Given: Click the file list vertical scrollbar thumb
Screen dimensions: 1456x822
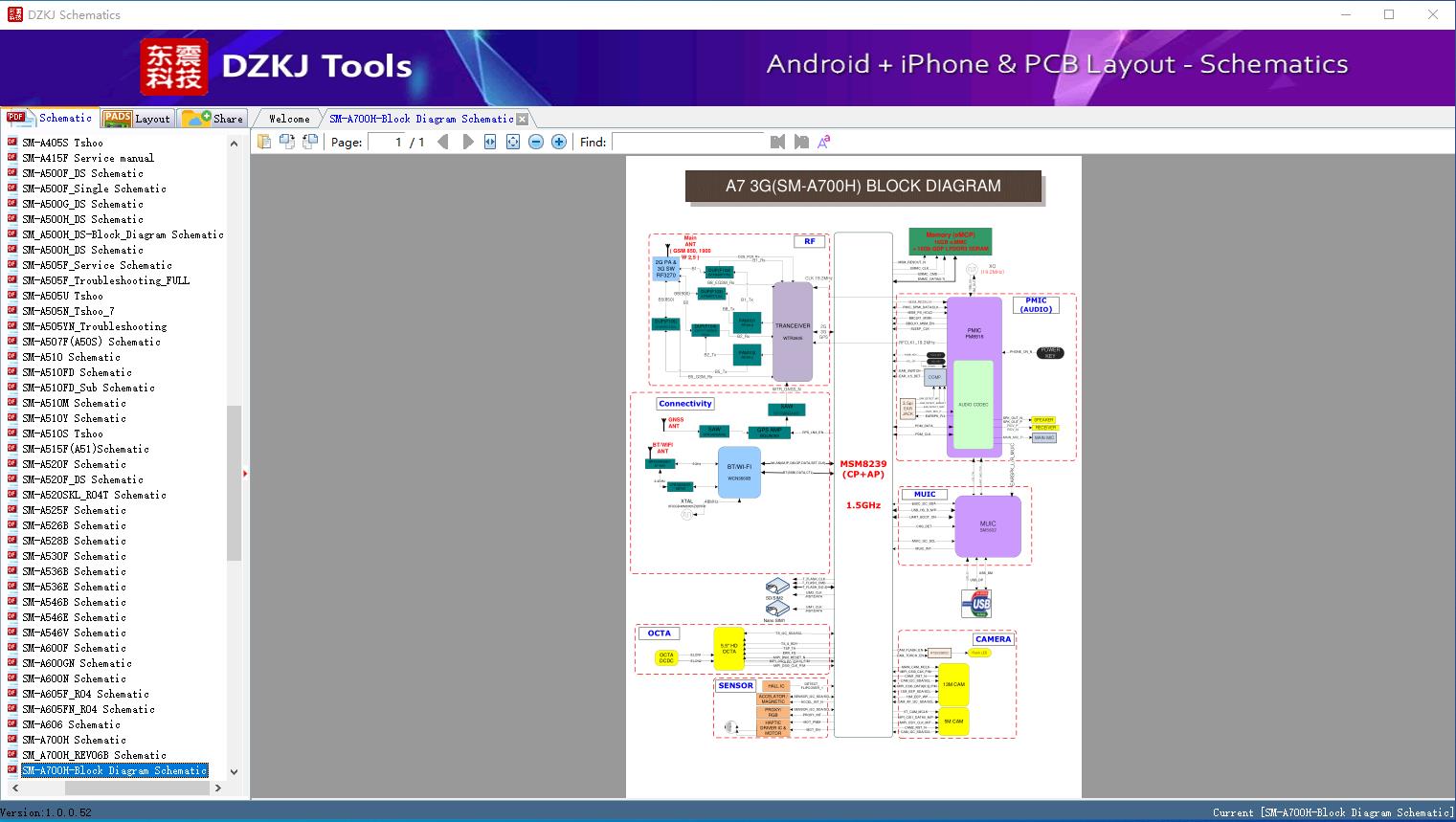Looking at the screenshot, I should [x=234, y=483].
